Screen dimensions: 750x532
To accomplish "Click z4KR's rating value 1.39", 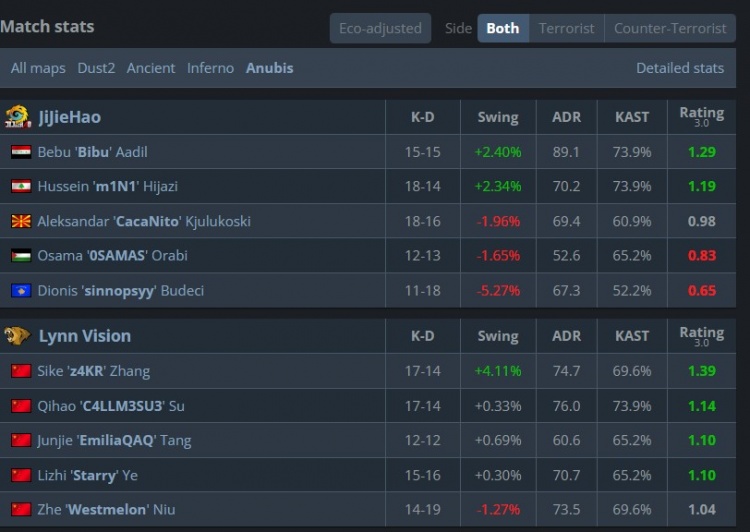I will click(702, 371).
